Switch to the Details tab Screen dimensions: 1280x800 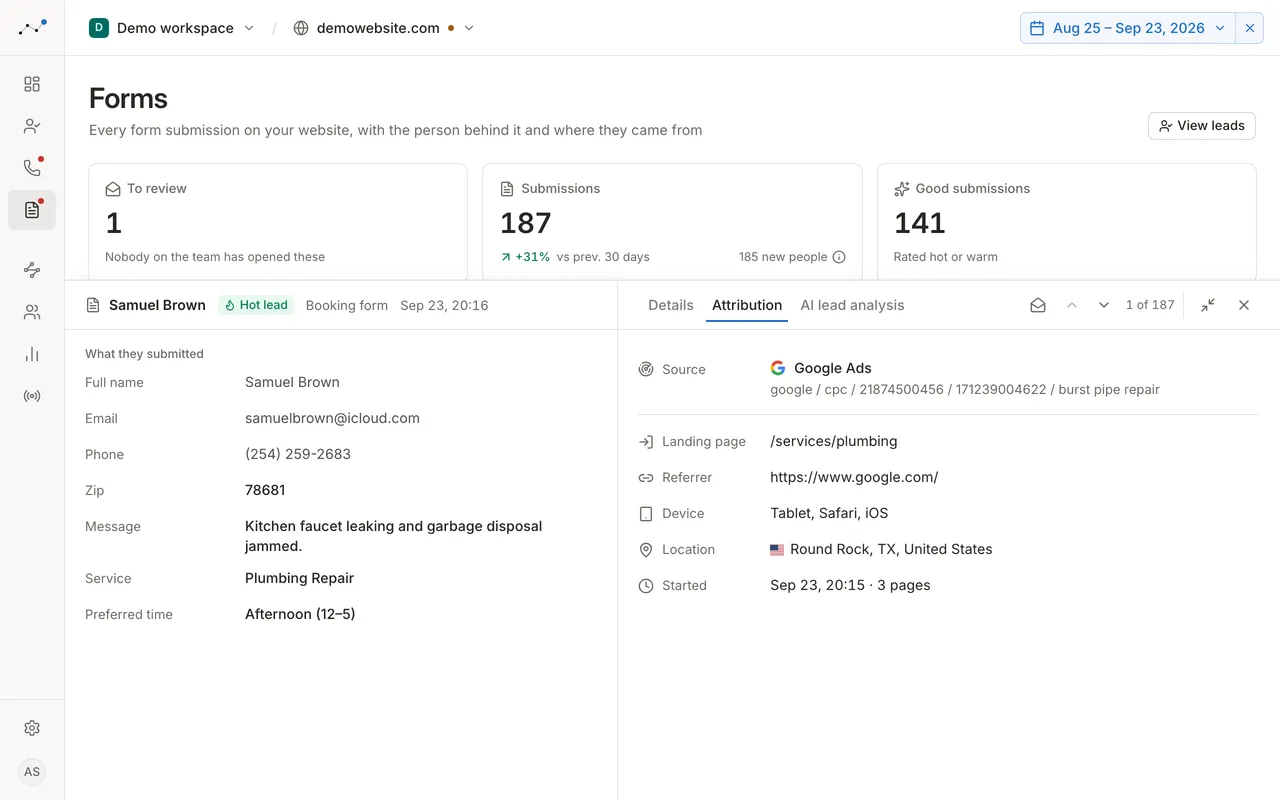pos(671,305)
